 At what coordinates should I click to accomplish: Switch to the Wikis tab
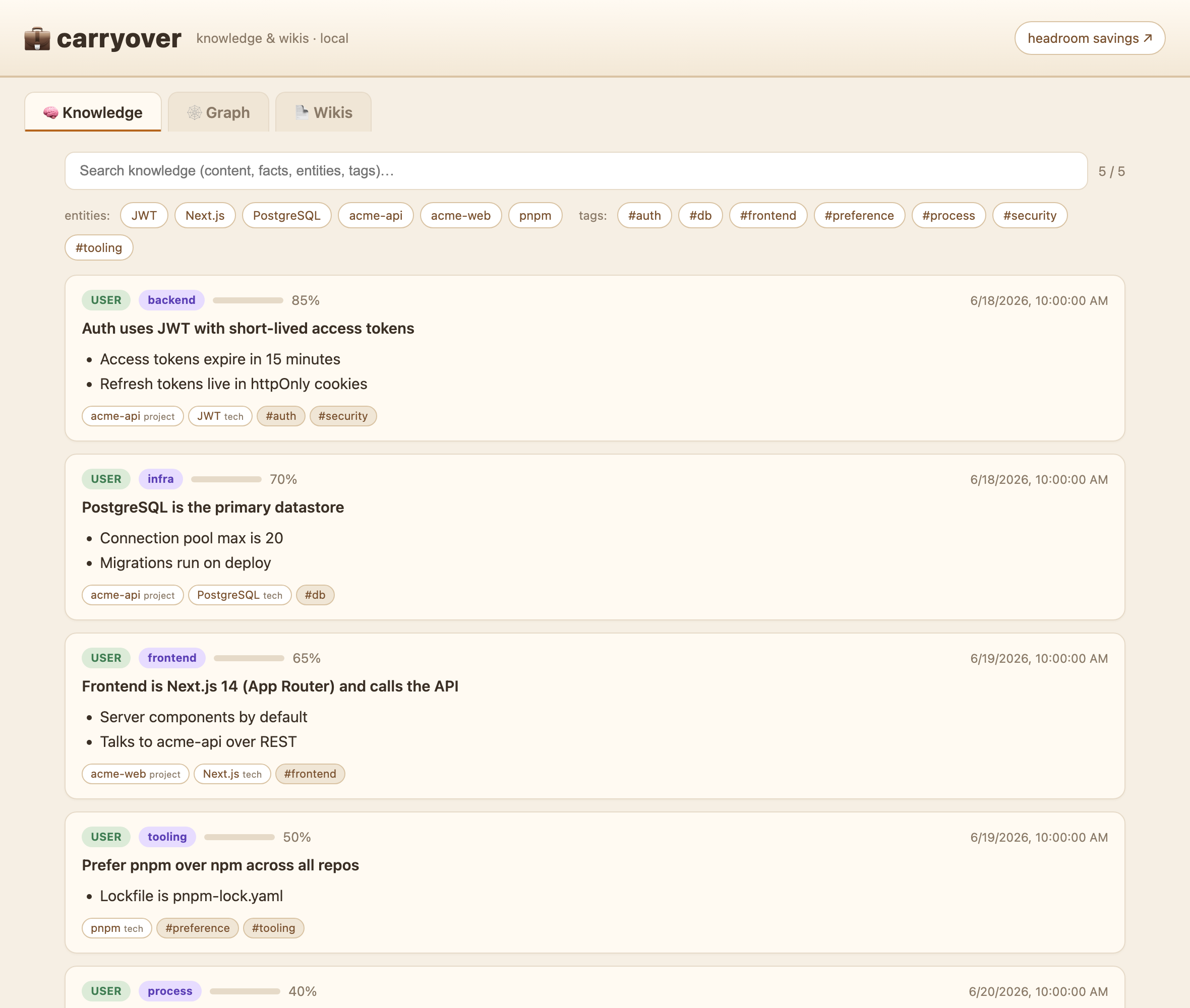pos(324,112)
